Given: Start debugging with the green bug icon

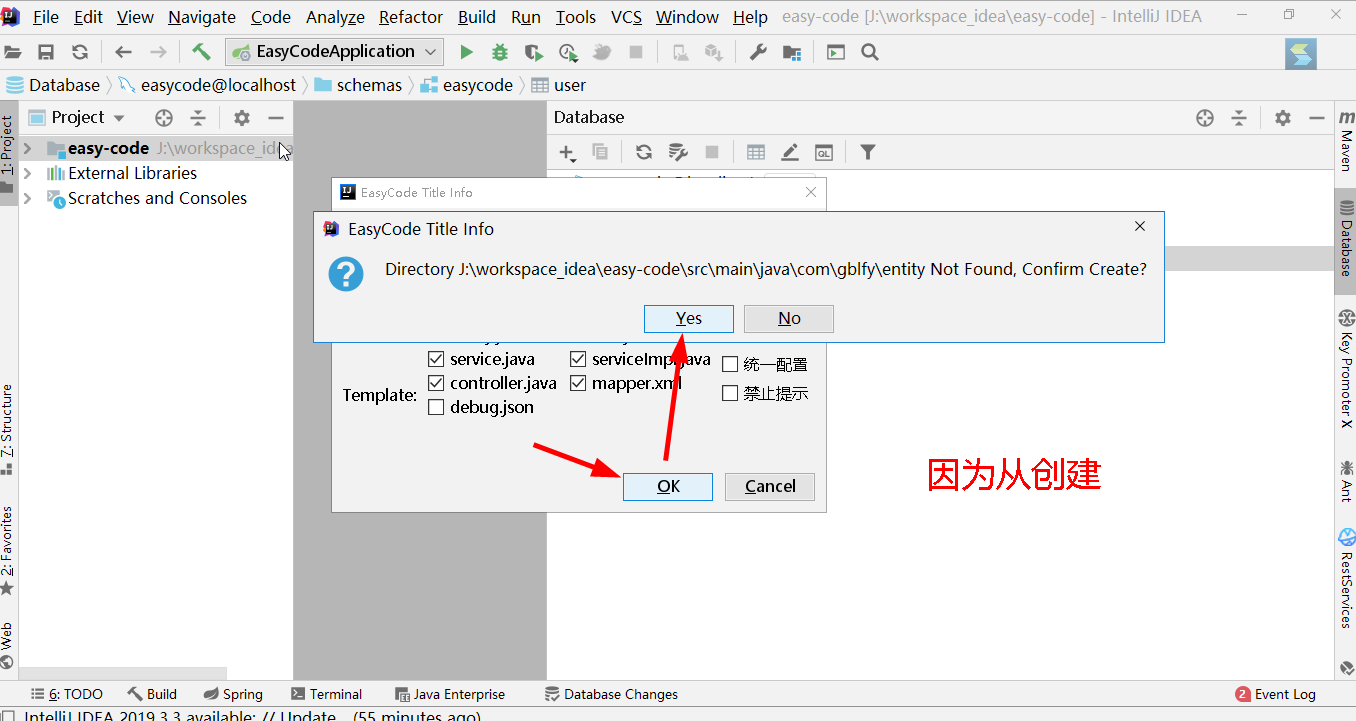Looking at the screenshot, I should click(x=500, y=52).
